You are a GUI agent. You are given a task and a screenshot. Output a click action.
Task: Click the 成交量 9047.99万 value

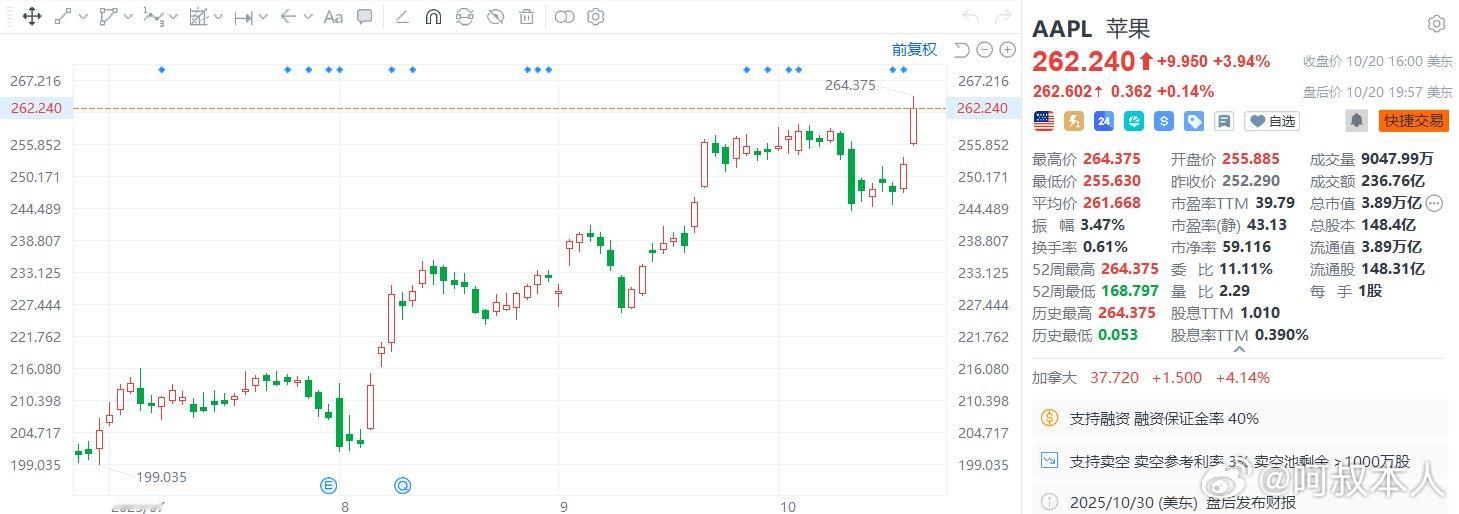tap(1398, 159)
